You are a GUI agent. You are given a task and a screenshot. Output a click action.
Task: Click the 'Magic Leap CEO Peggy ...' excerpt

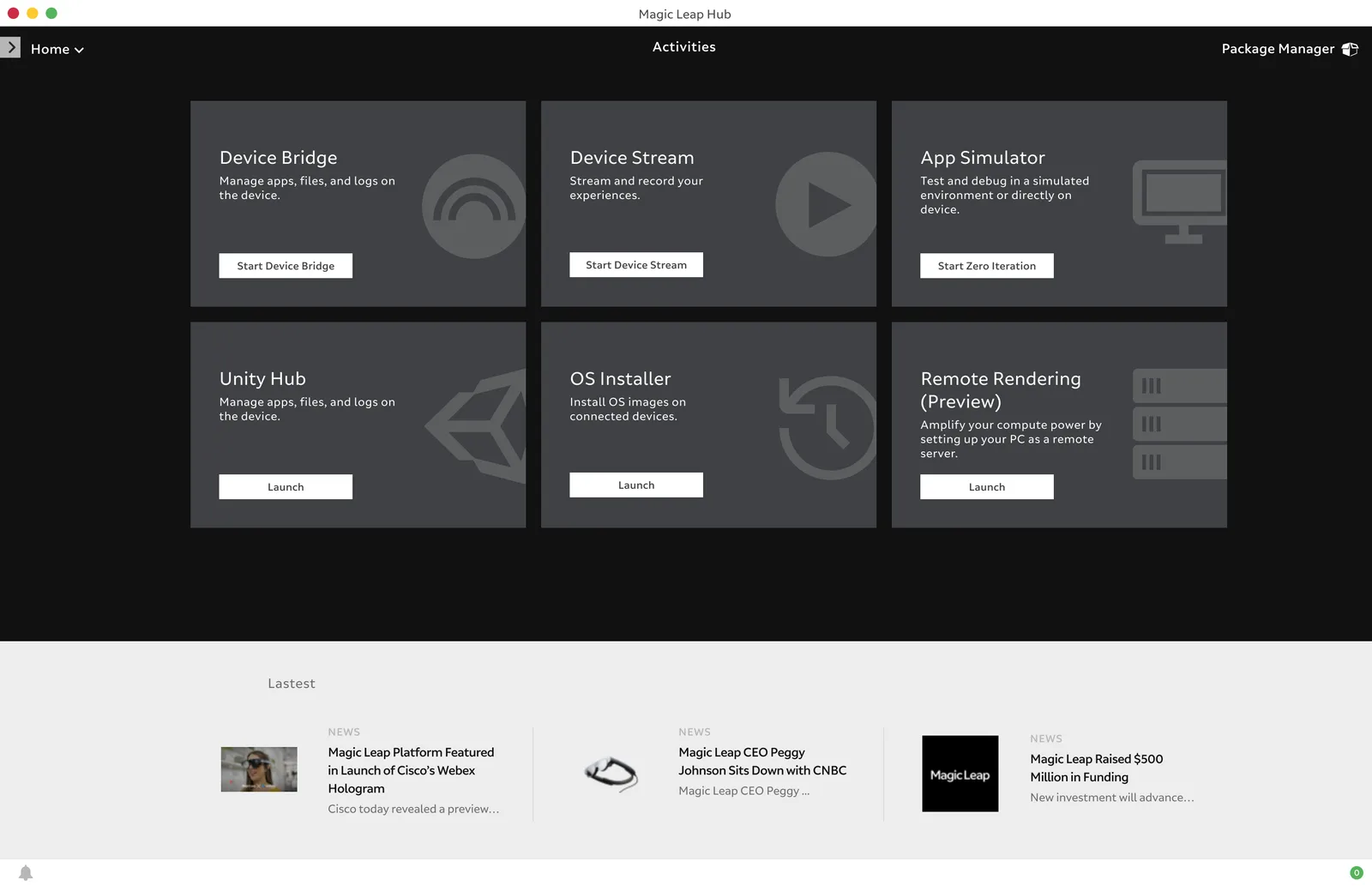744,791
